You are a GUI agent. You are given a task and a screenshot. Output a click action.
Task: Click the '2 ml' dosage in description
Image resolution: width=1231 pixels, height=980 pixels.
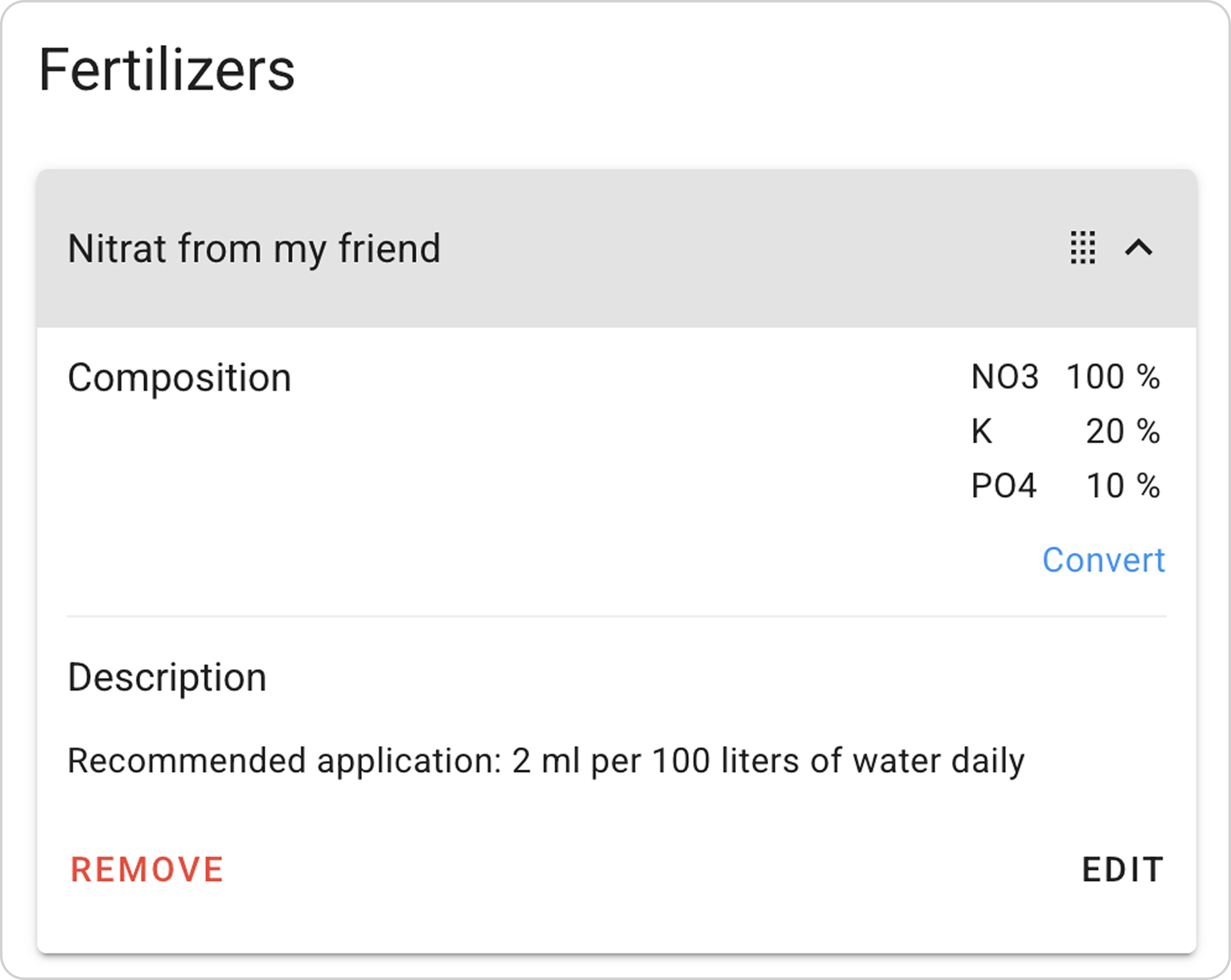[547, 761]
